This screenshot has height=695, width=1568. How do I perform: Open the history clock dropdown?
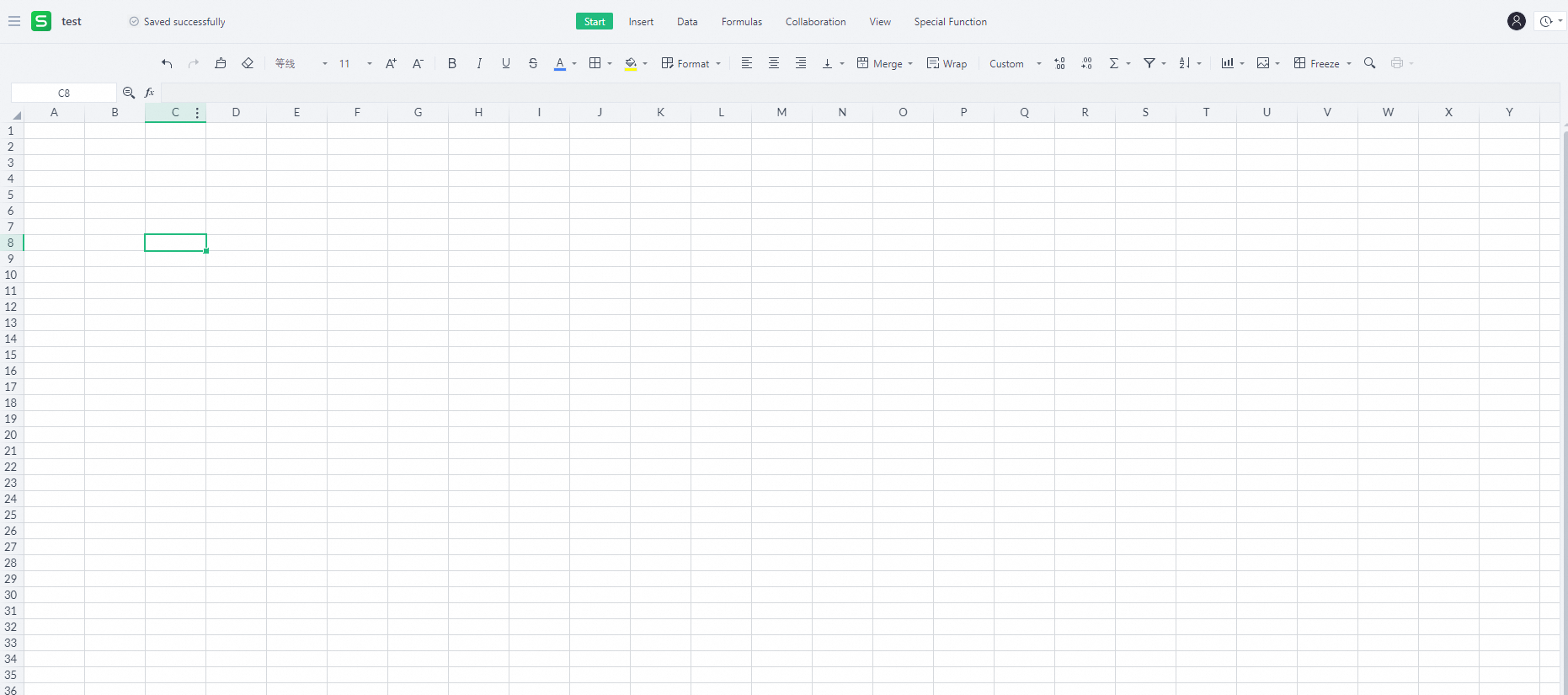pos(1551,21)
